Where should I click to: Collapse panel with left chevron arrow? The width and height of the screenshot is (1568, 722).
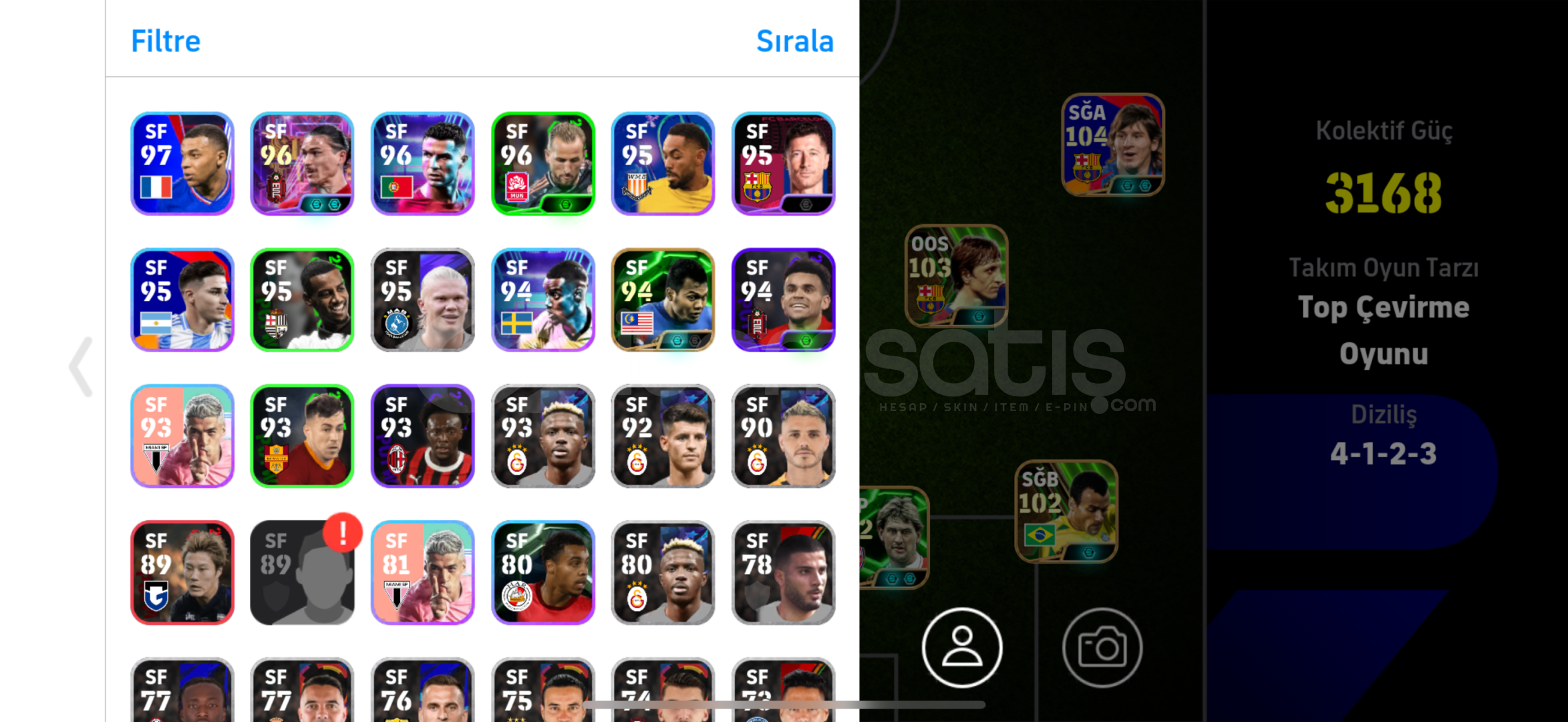[81, 366]
